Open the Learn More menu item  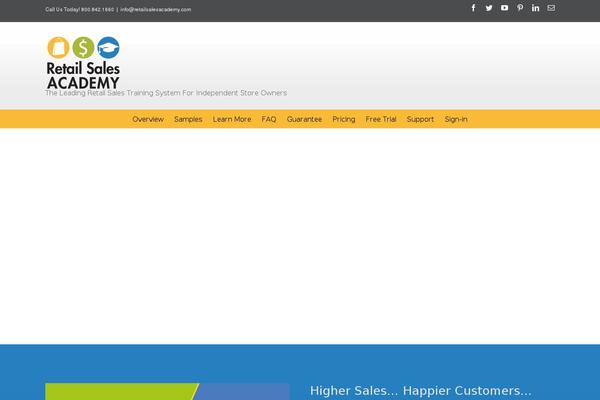(x=232, y=119)
